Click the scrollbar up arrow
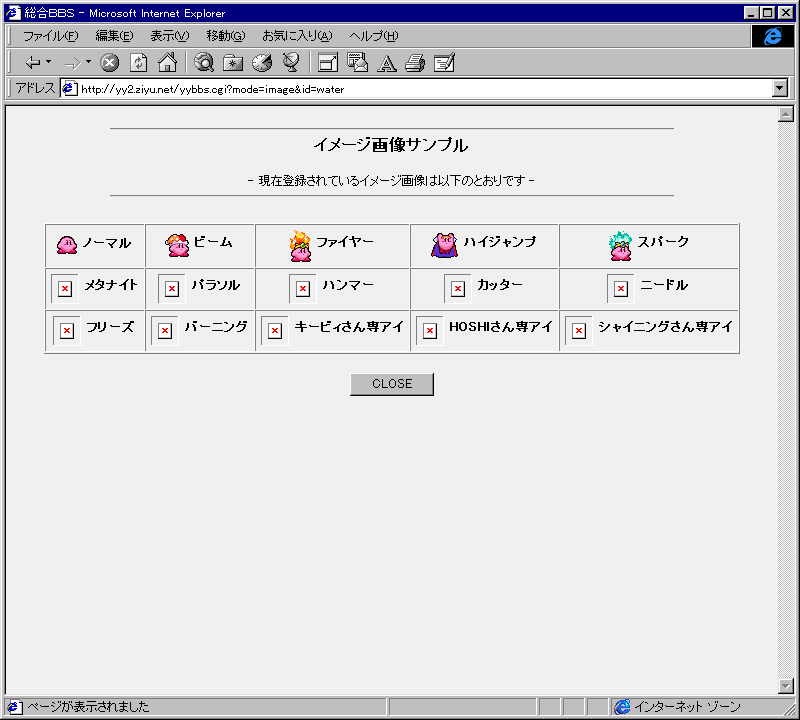Viewport: 800px width, 720px height. pyautogui.click(x=786, y=114)
